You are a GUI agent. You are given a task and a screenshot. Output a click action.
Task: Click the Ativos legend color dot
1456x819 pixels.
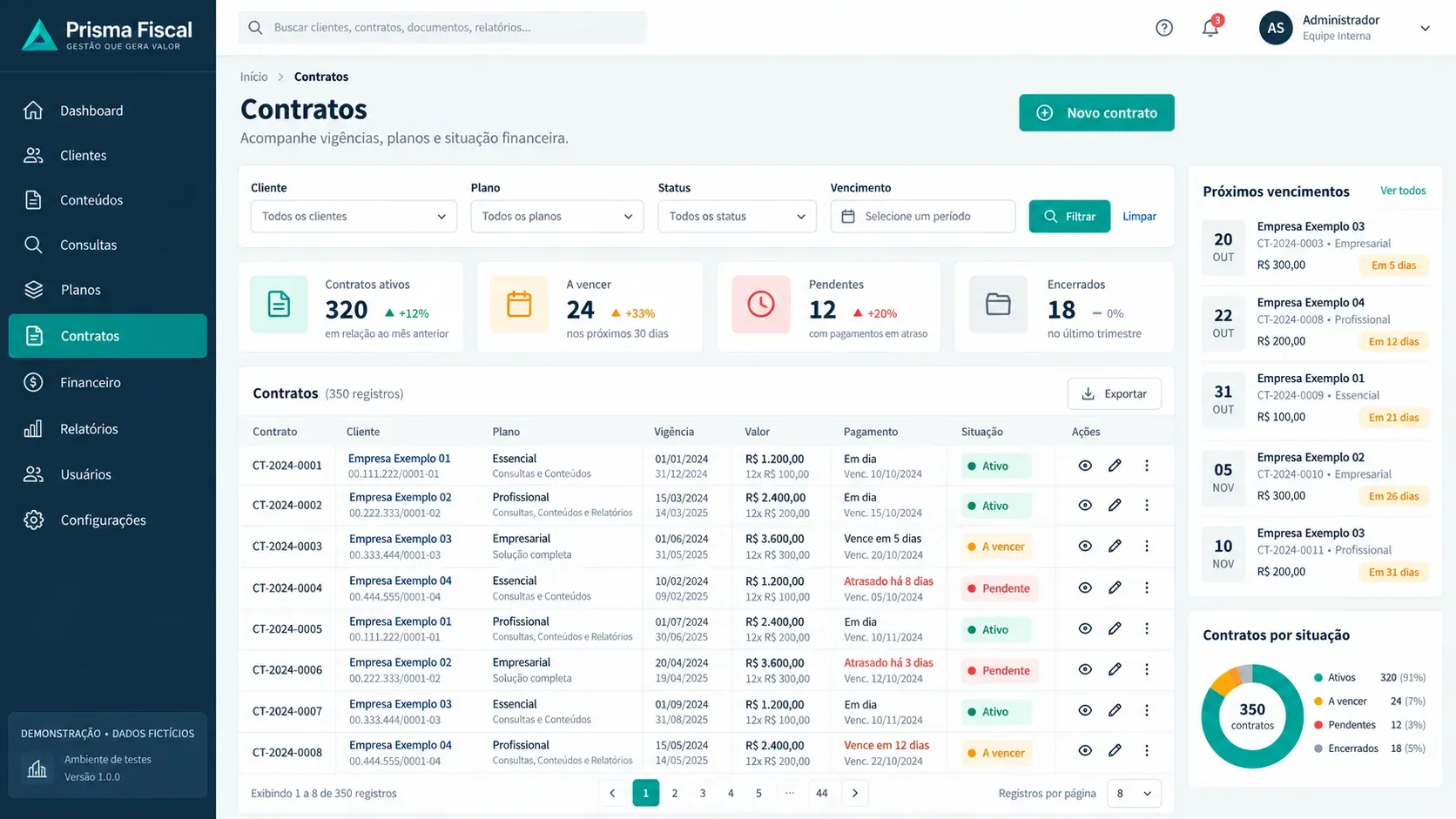(1318, 677)
